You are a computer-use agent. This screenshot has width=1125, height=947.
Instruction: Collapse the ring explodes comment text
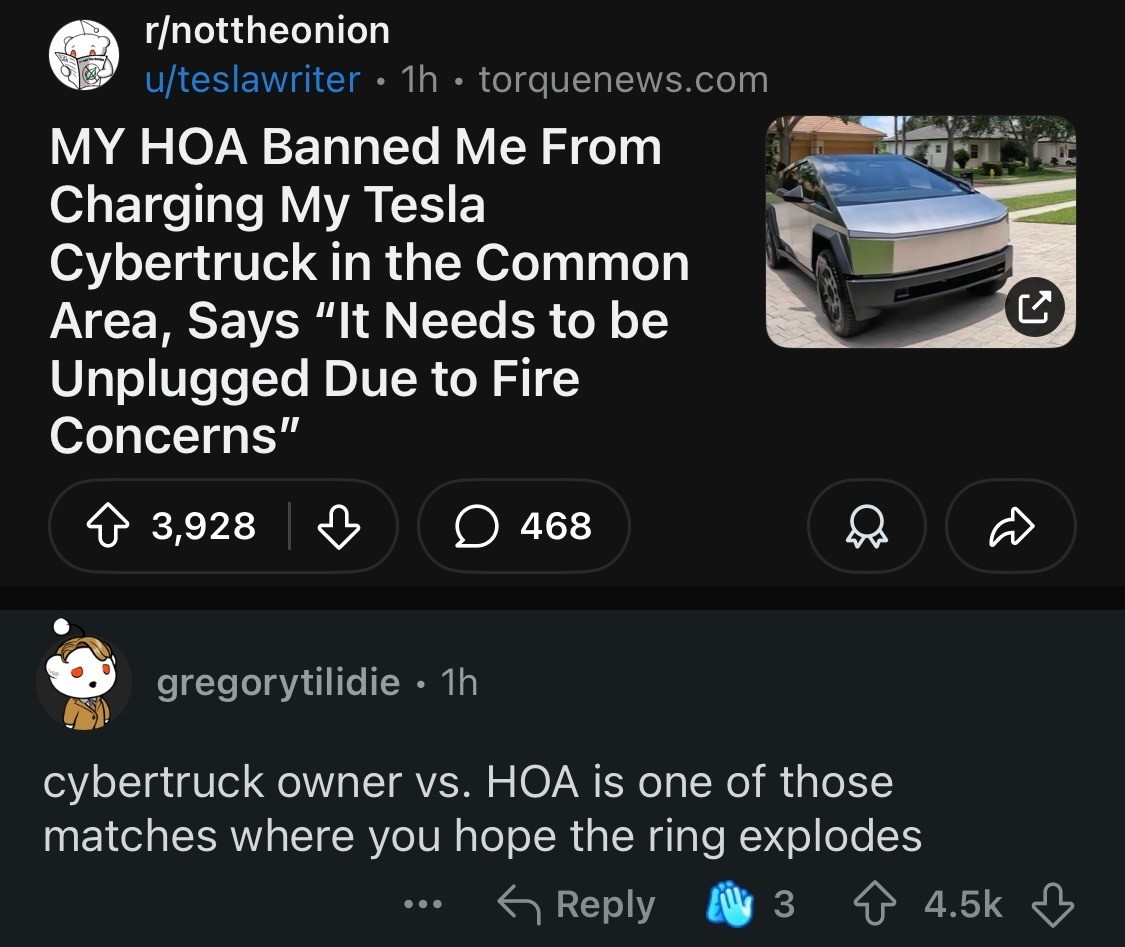point(482,809)
